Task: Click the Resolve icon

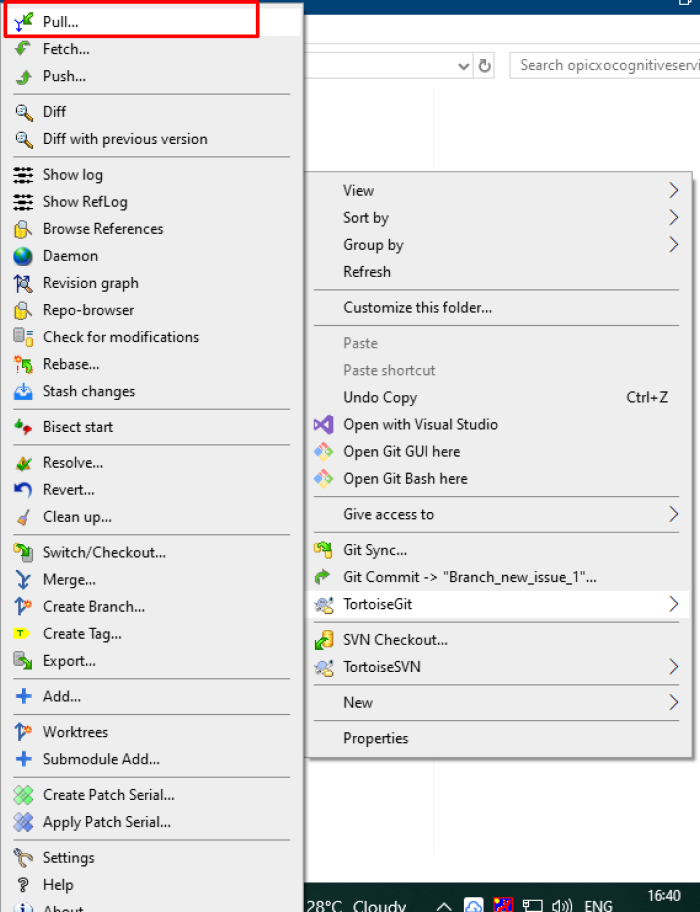Action: point(23,463)
